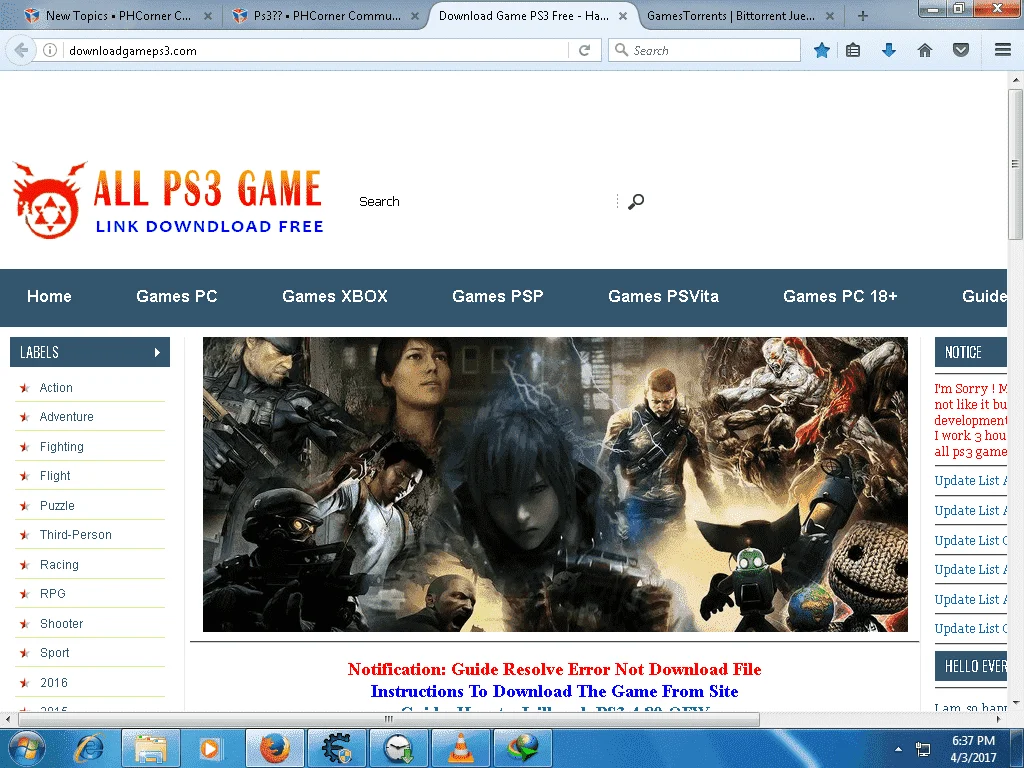This screenshot has width=1024, height=768.
Task: Open Internet Download Manager taskbar icon
Action: 524,748
